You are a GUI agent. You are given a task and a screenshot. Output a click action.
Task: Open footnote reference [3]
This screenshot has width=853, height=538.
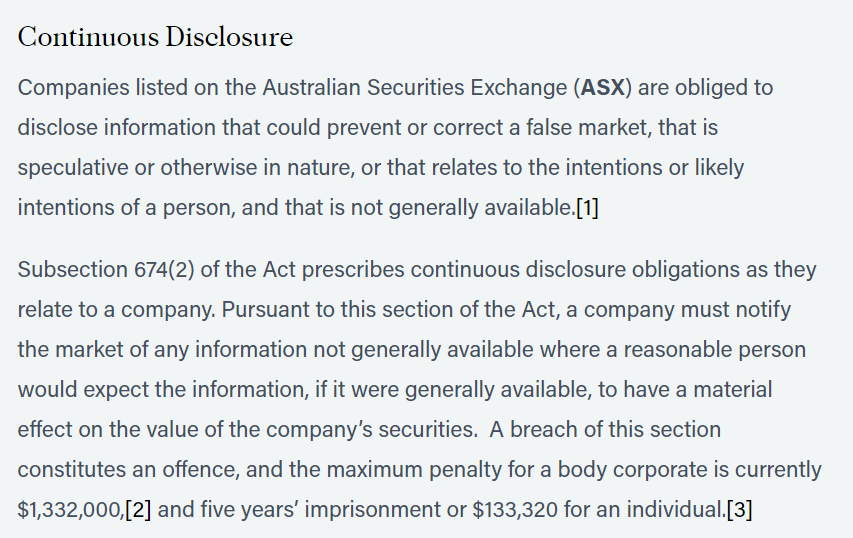pyautogui.click(x=740, y=510)
